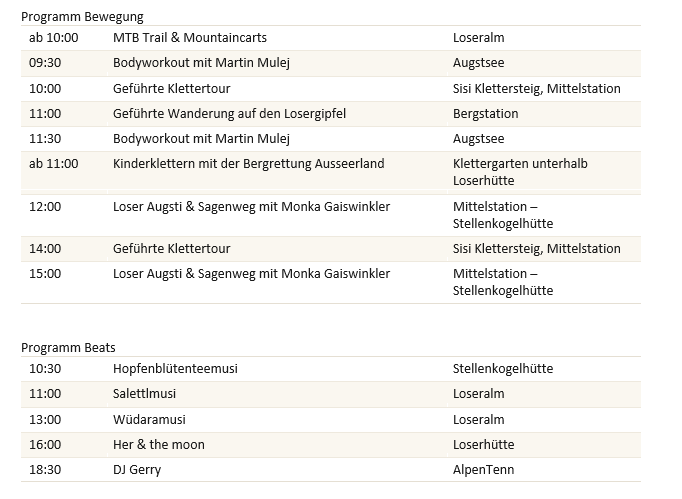Select the Her & the moon row
Viewport: 682px width, 499px height.
coord(331,445)
